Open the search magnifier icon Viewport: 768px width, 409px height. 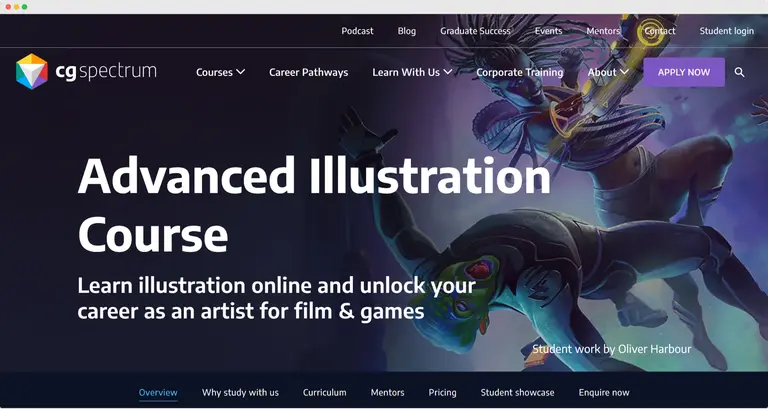coord(739,72)
